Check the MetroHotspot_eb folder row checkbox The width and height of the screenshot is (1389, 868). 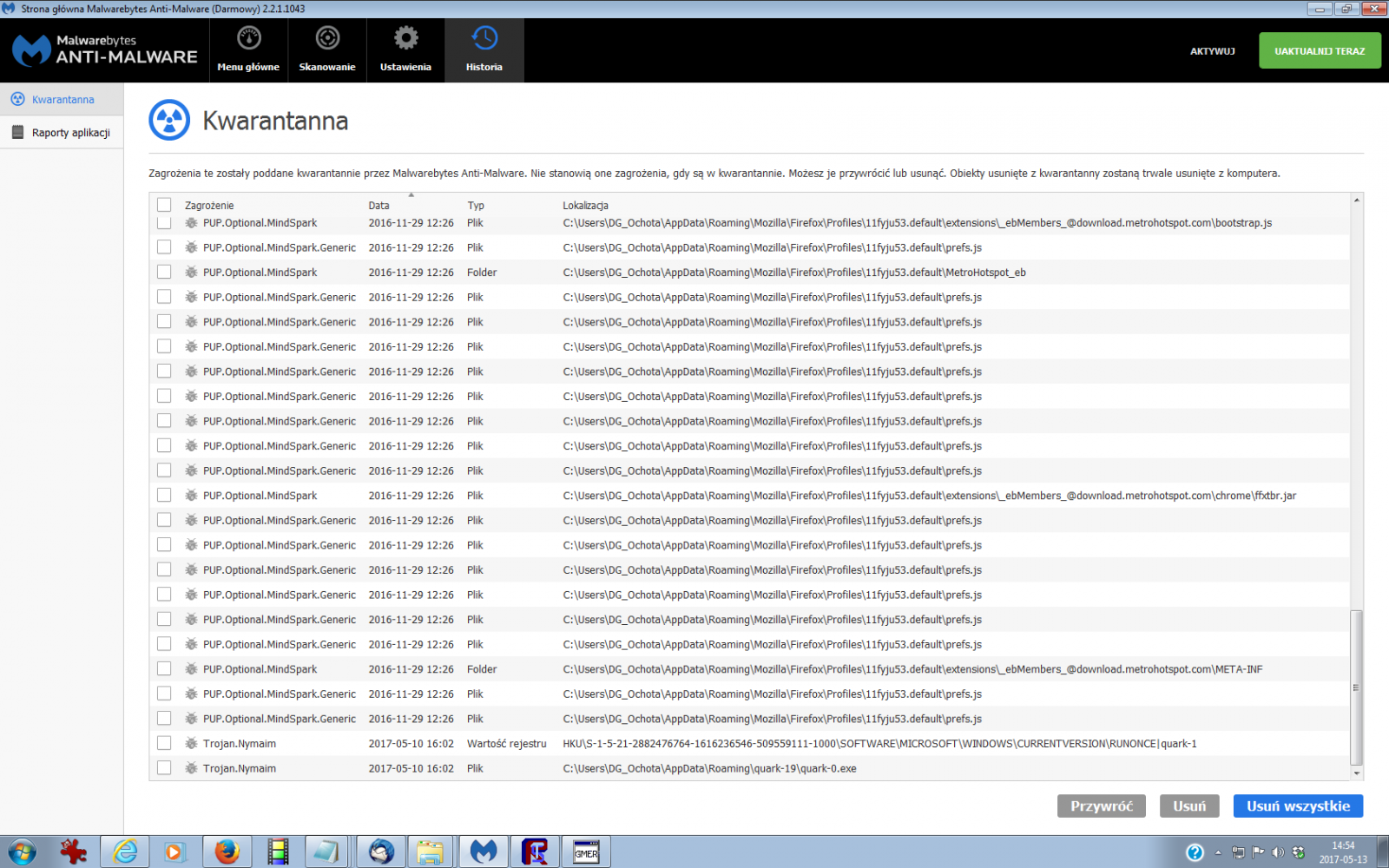coord(164,272)
